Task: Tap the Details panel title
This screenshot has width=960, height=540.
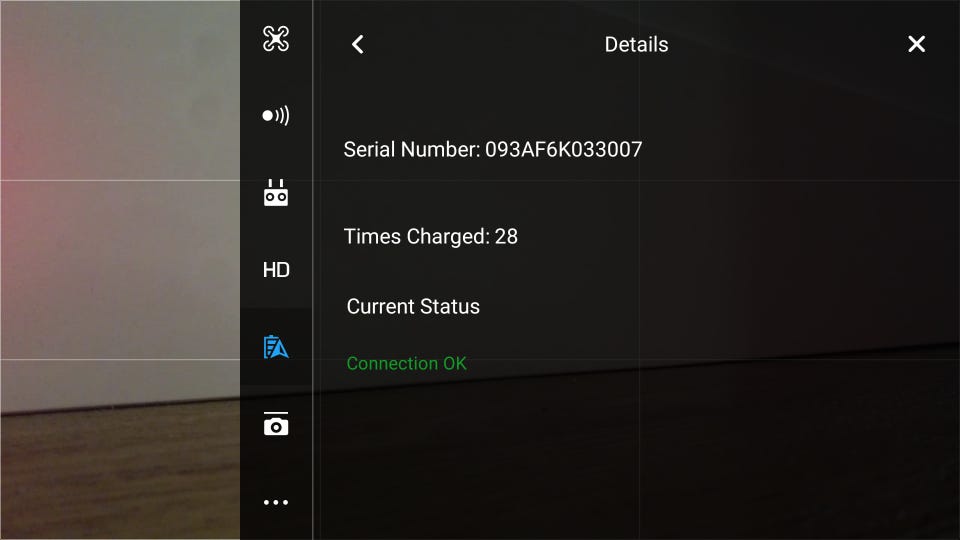Action: point(636,45)
